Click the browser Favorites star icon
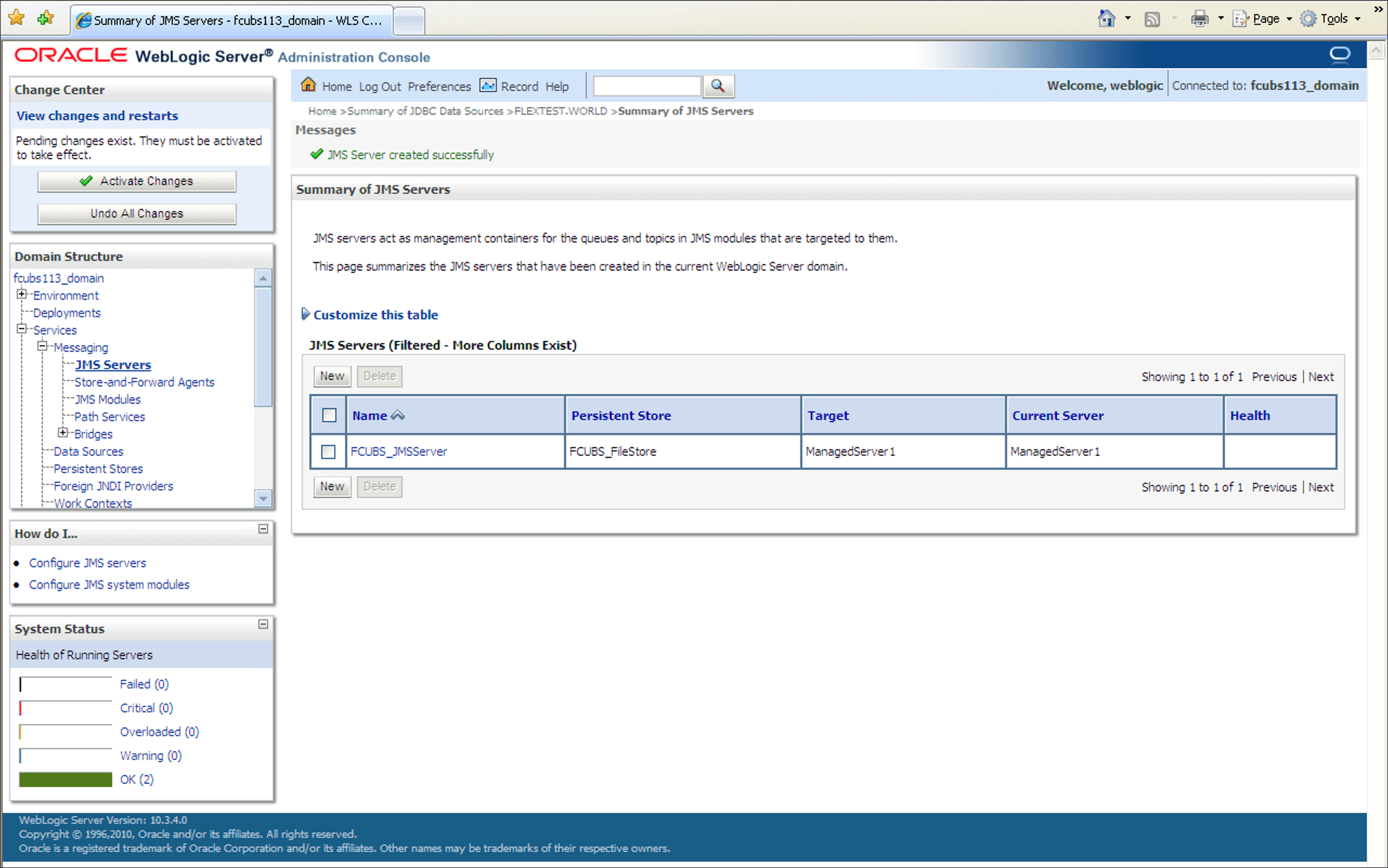 point(17,18)
